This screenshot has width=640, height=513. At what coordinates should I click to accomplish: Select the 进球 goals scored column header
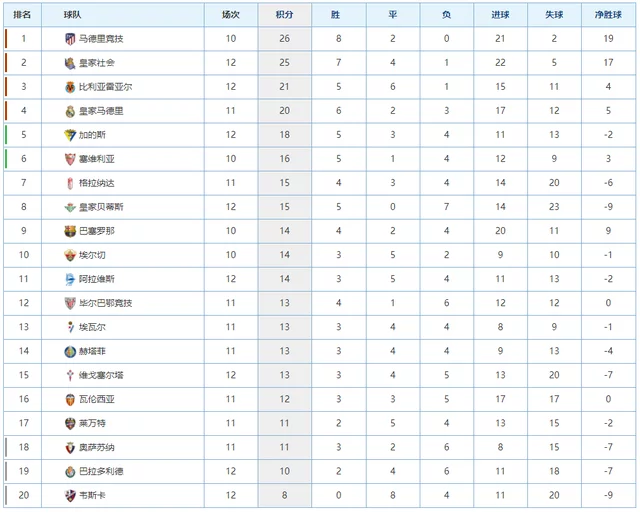(500, 15)
